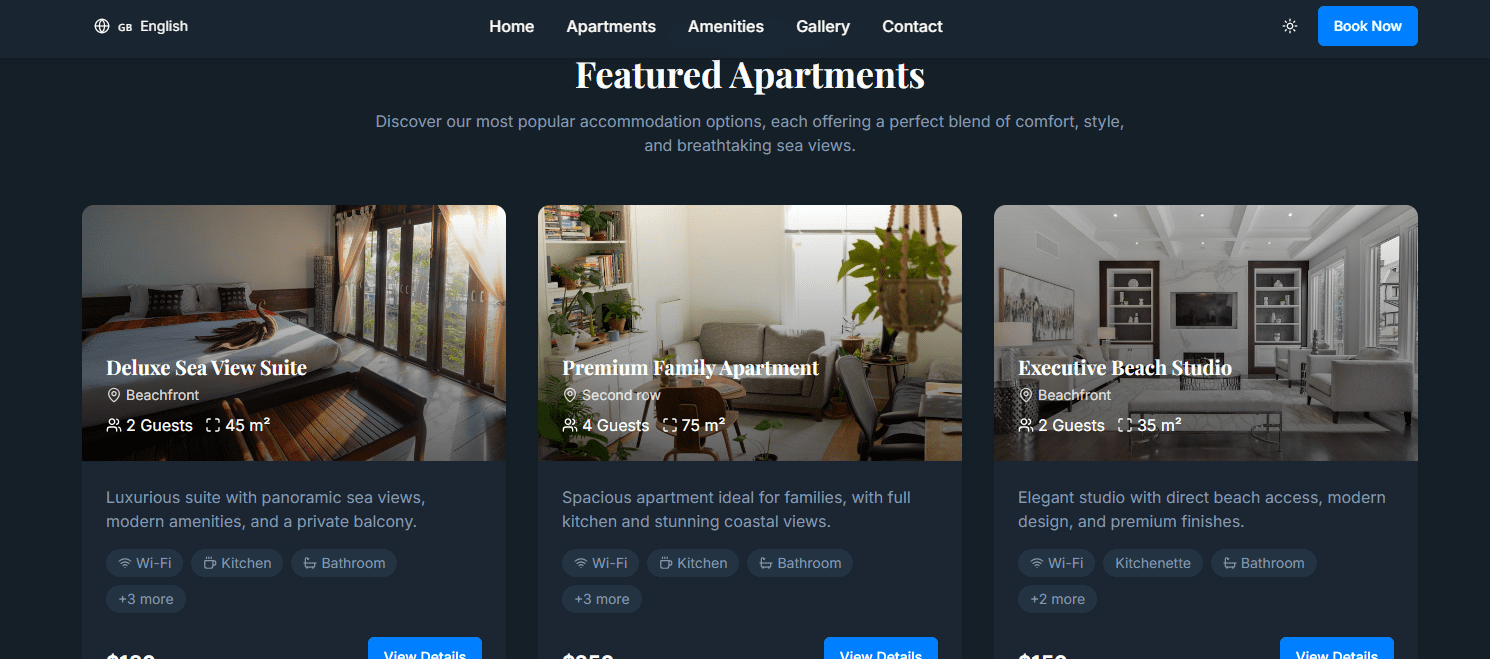This screenshot has height=659, width=1490.
Task: Navigate to the Gallery section
Action: coord(823,26)
